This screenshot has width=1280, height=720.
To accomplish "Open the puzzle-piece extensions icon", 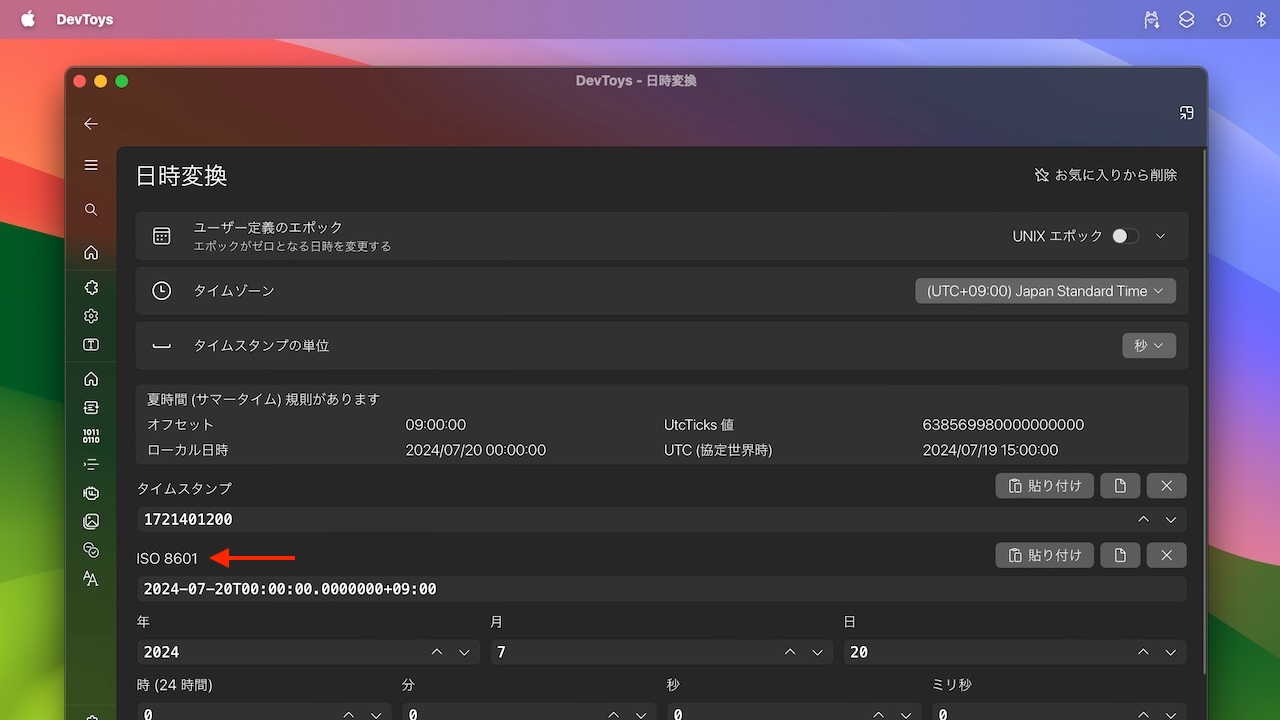I will click(x=91, y=288).
